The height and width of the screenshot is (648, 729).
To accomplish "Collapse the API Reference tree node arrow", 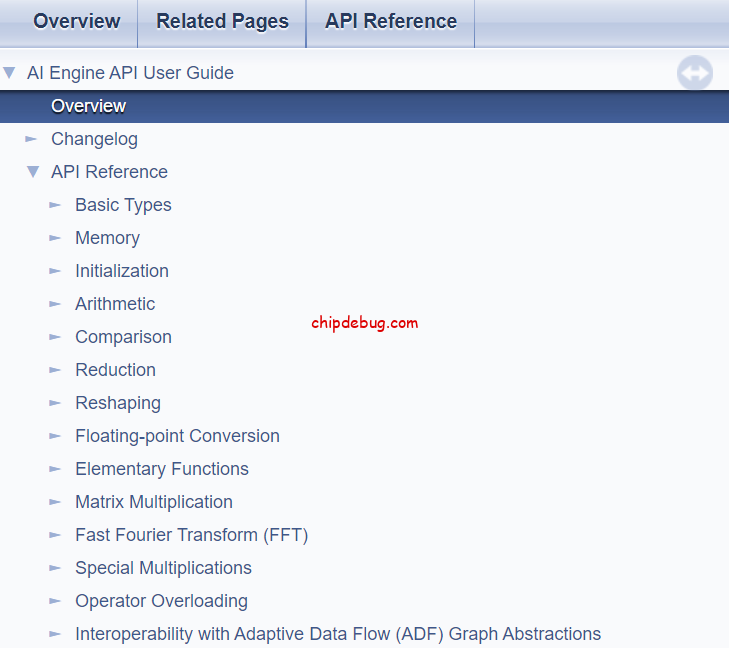I will tap(33, 172).
